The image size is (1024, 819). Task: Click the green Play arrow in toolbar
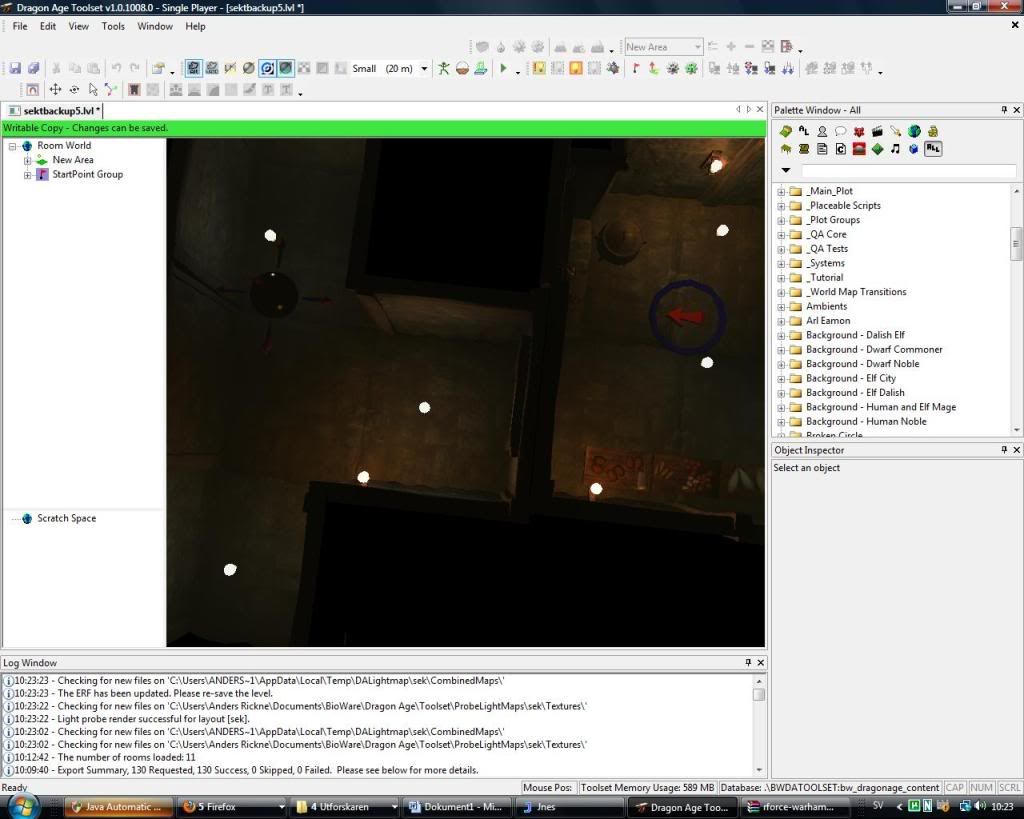coord(503,68)
